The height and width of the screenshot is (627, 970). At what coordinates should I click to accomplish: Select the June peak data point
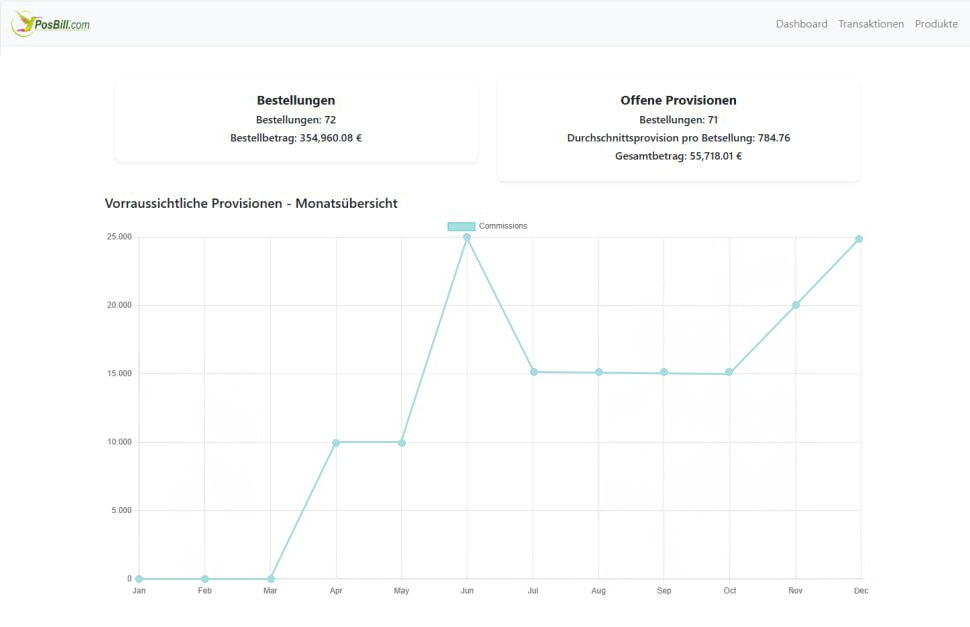(x=467, y=237)
